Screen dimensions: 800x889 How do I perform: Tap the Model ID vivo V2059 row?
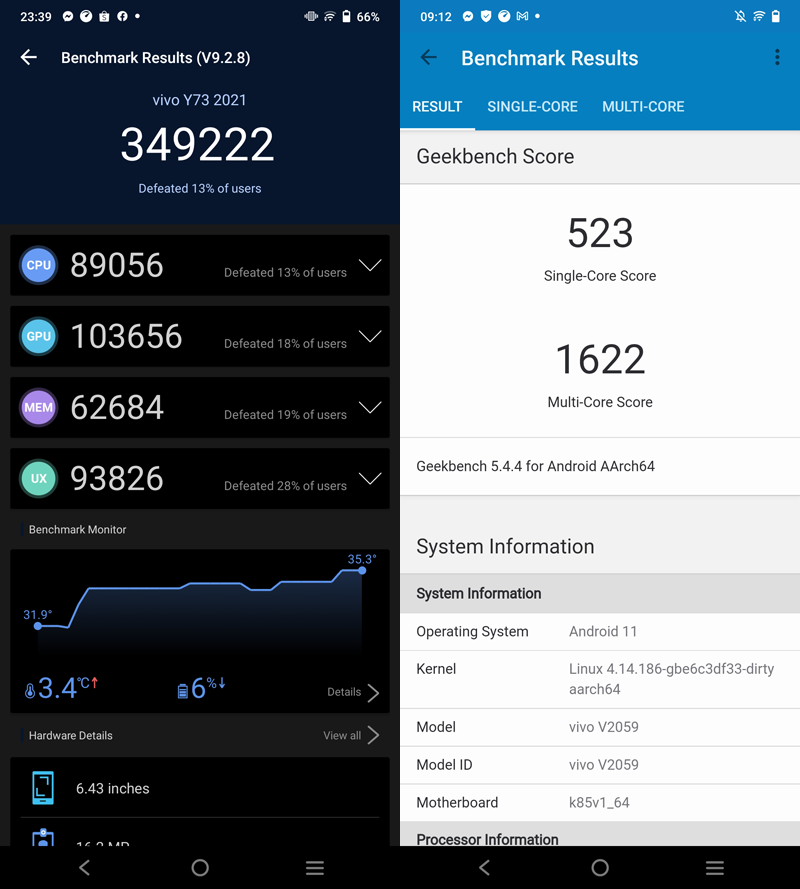(x=600, y=765)
